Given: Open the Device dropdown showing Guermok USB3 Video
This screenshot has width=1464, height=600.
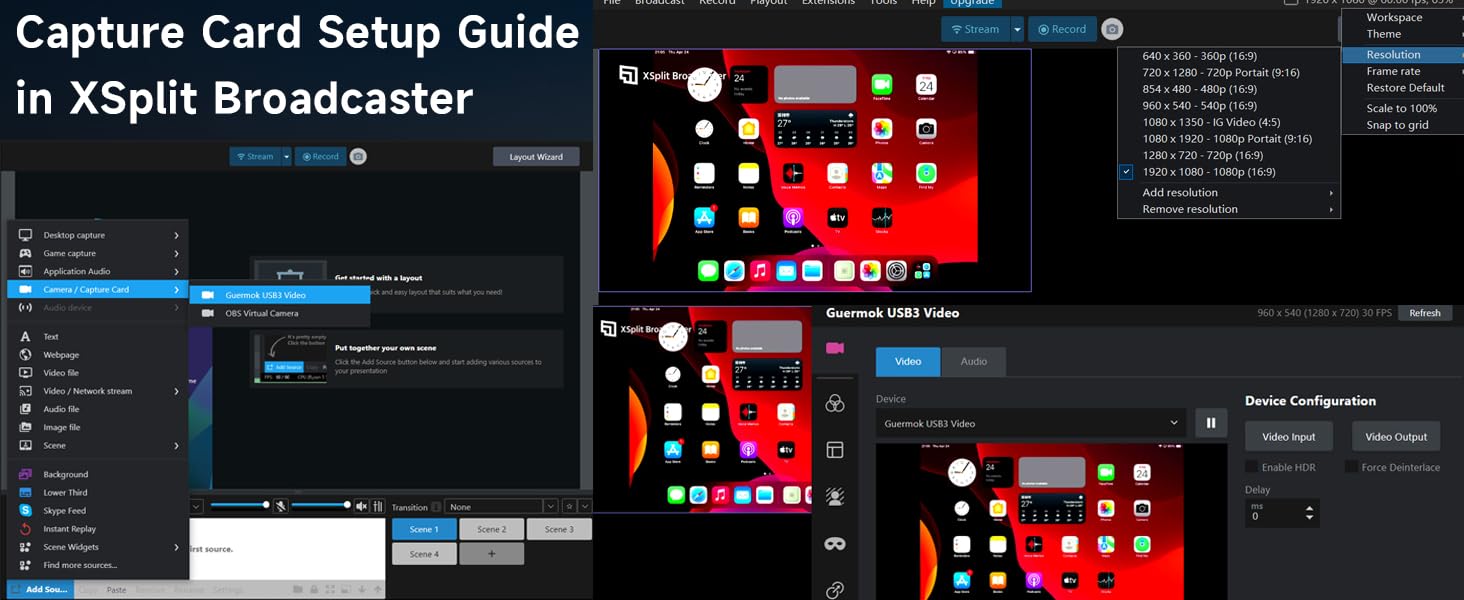Looking at the screenshot, I should click(x=1030, y=423).
